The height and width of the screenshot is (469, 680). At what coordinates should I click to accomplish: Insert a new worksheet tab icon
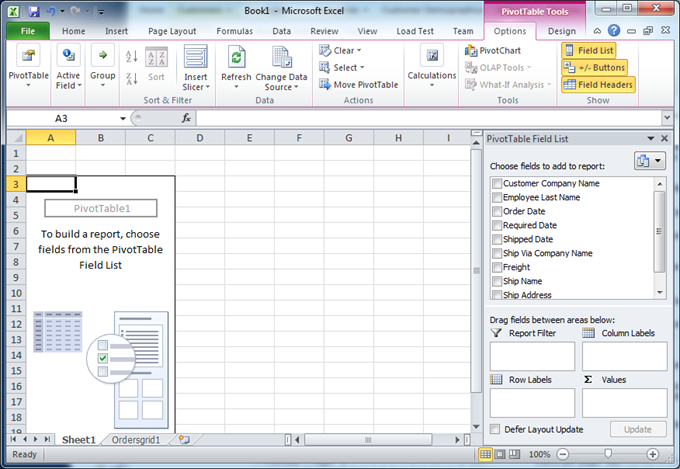[x=184, y=440]
